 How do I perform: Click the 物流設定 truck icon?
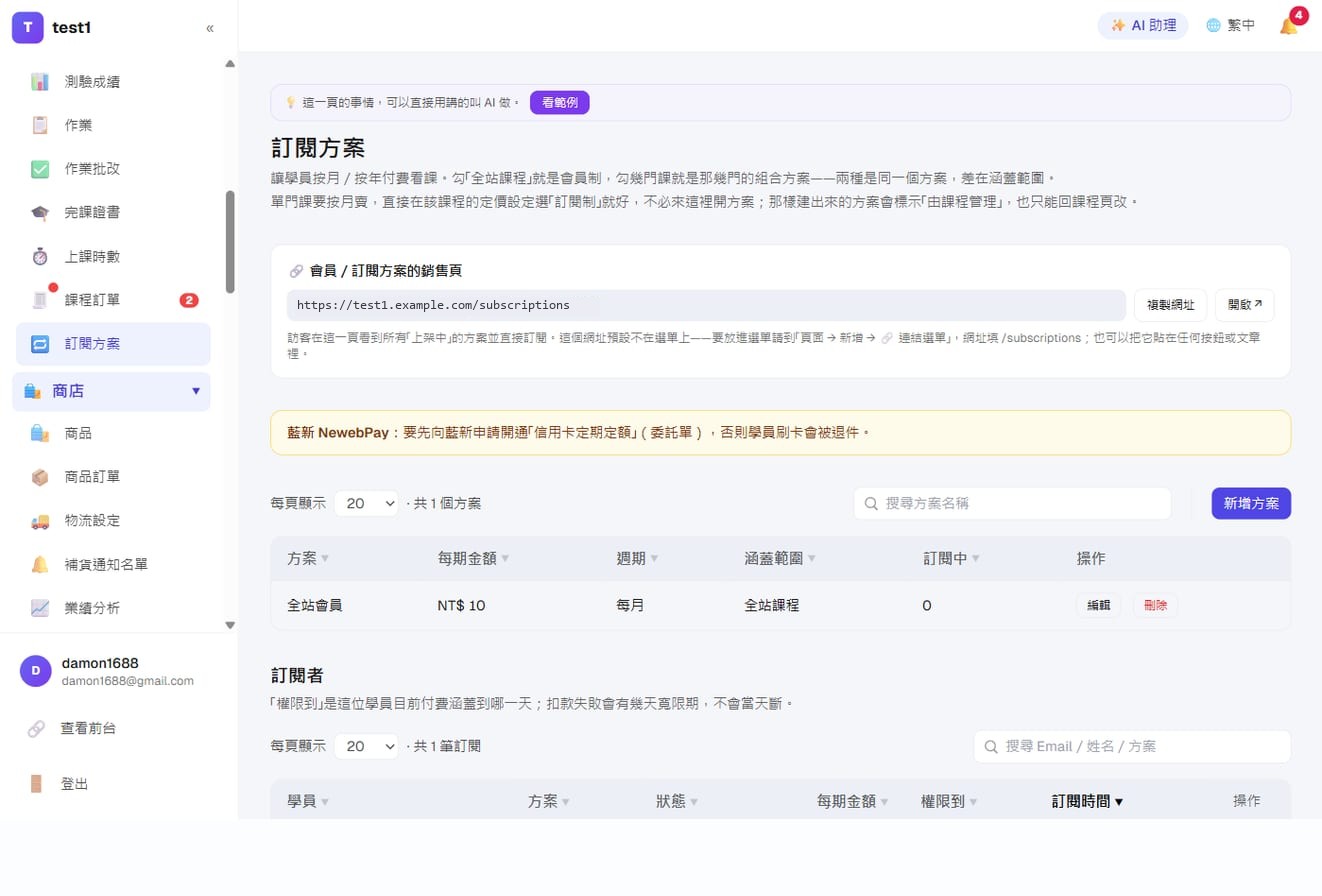click(40, 521)
